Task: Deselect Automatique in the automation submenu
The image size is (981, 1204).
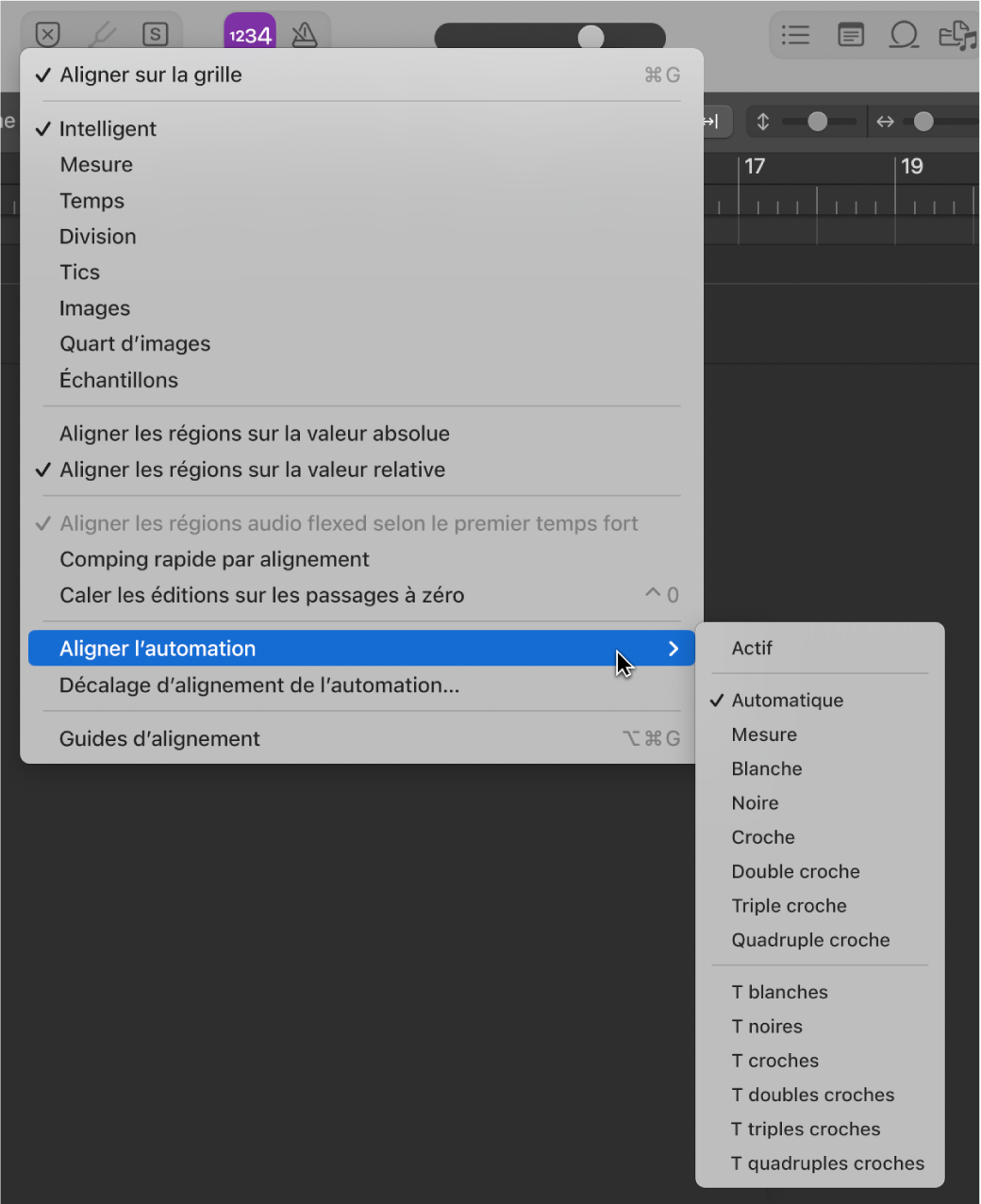Action: (787, 700)
